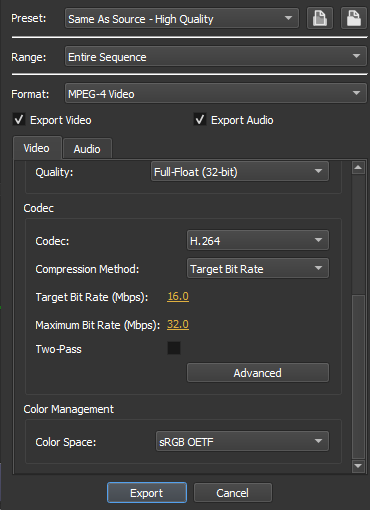The image size is (370, 510).
Task: Click the scroll up arrow in settings panel
Action: pos(358,167)
